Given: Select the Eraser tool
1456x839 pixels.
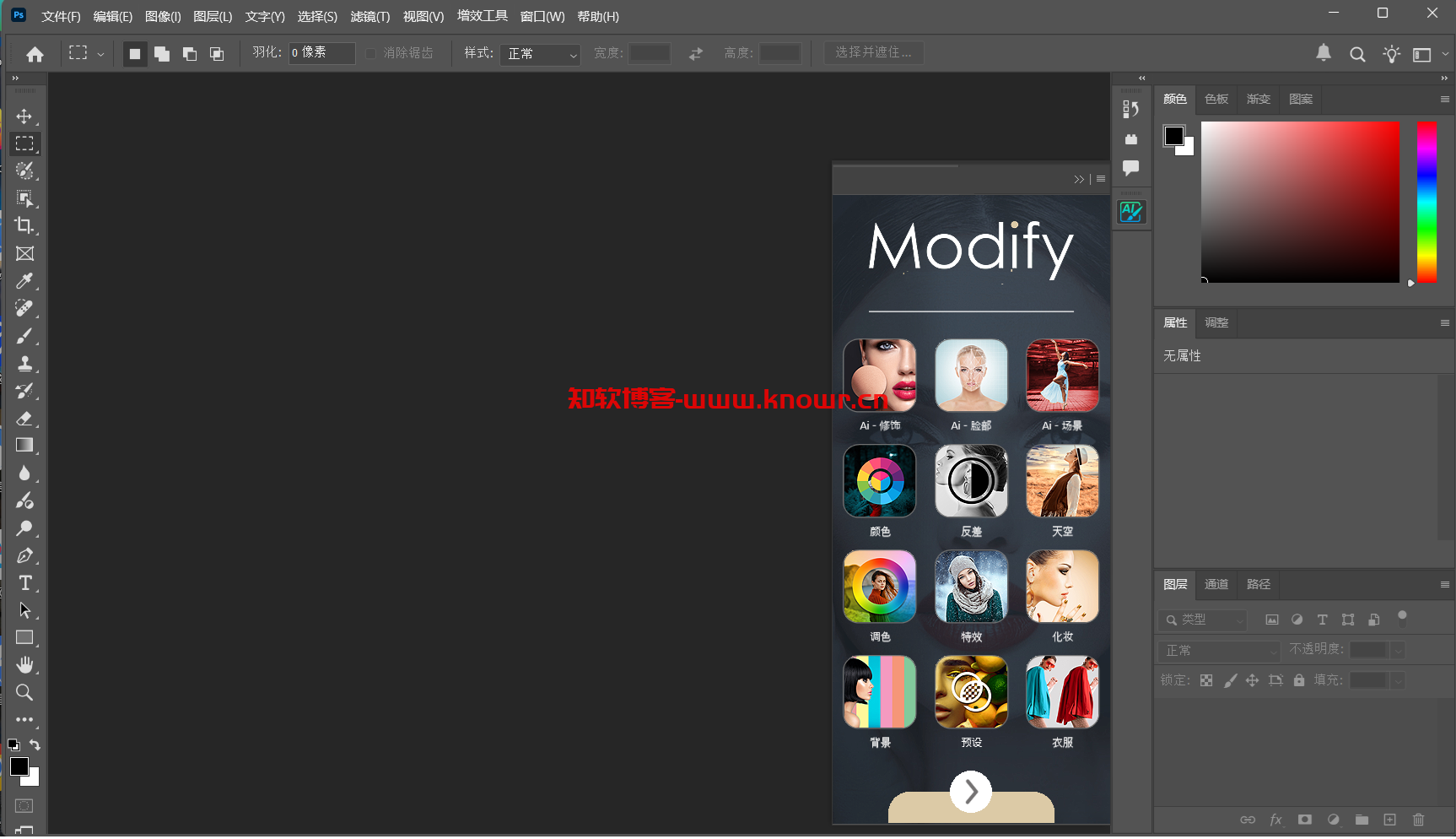Looking at the screenshot, I should (x=24, y=418).
